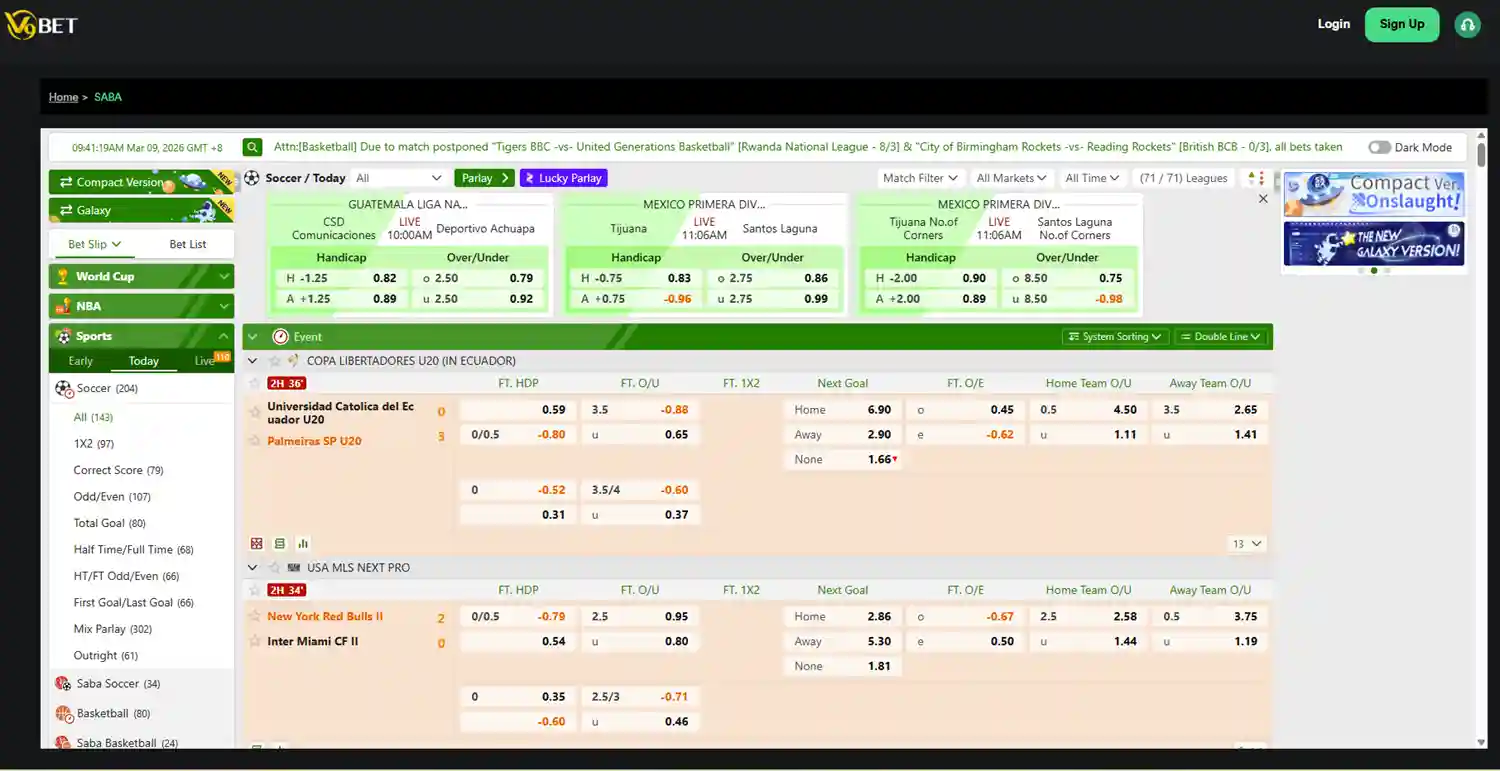Viewport: 1500px width, 771px height.
Task: Select the soccer ball icon near Soccer/Today
Action: [253, 177]
